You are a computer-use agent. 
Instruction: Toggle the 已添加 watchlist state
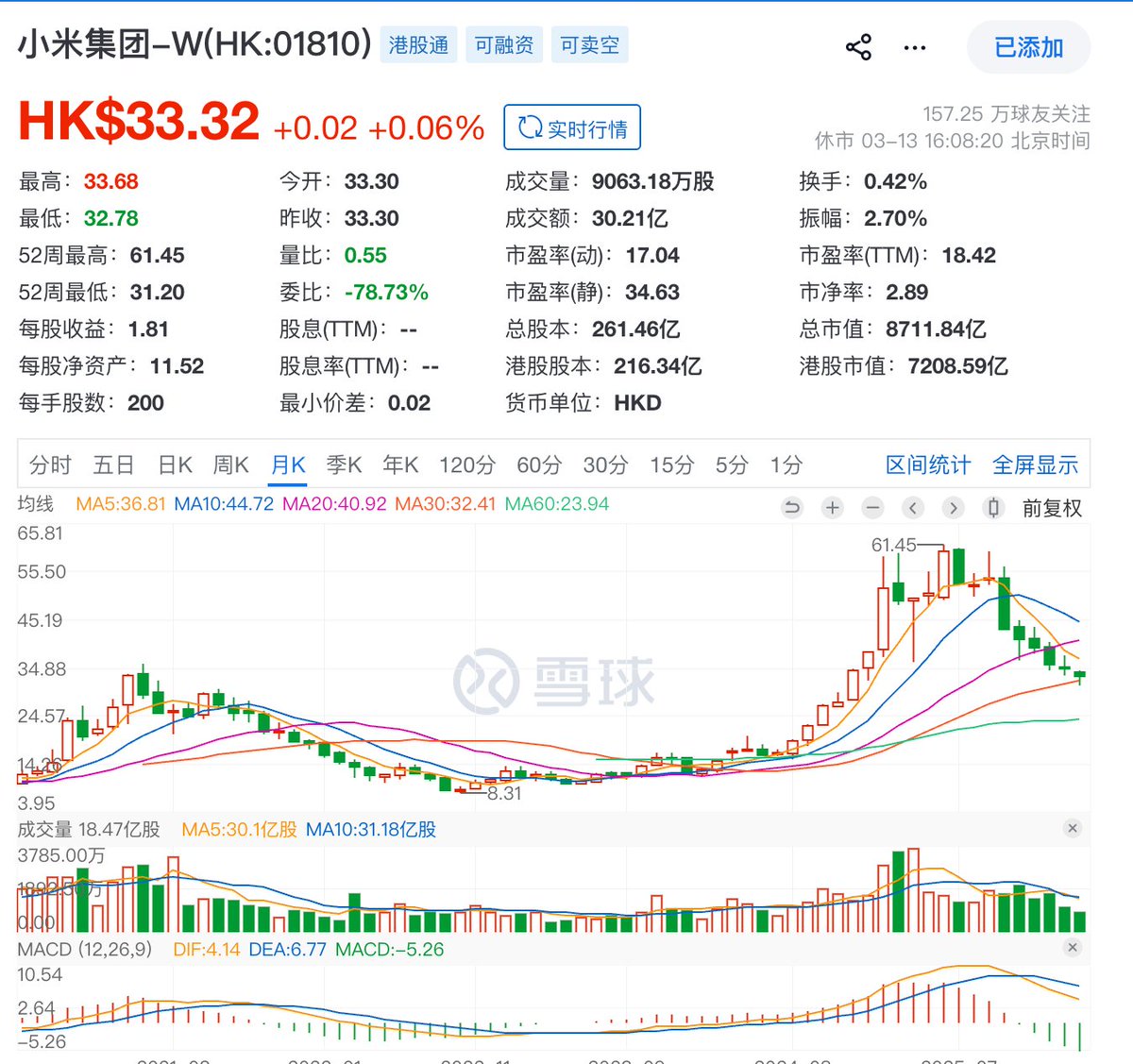[x=1029, y=47]
